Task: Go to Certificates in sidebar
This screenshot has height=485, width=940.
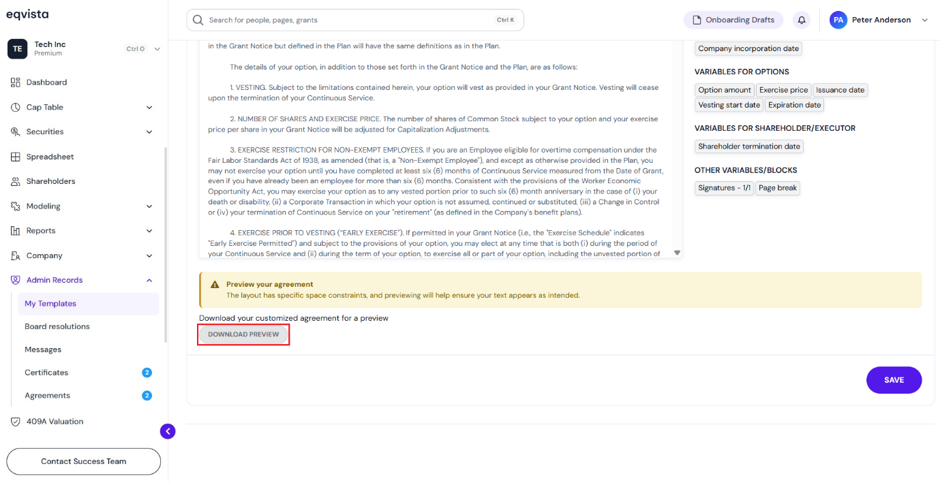Action: tap(46, 372)
